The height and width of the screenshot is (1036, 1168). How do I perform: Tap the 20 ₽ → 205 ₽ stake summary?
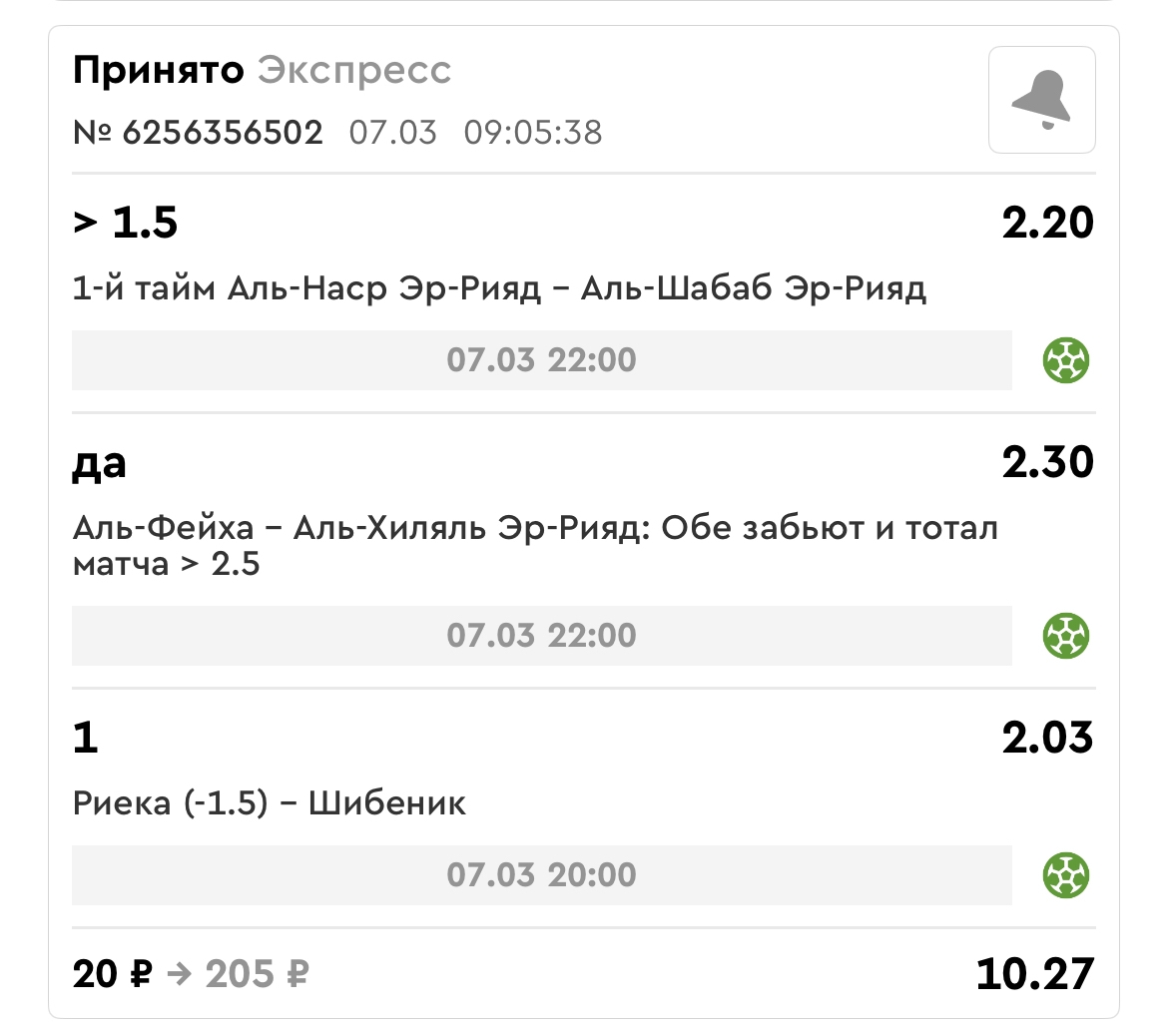click(x=191, y=974)
